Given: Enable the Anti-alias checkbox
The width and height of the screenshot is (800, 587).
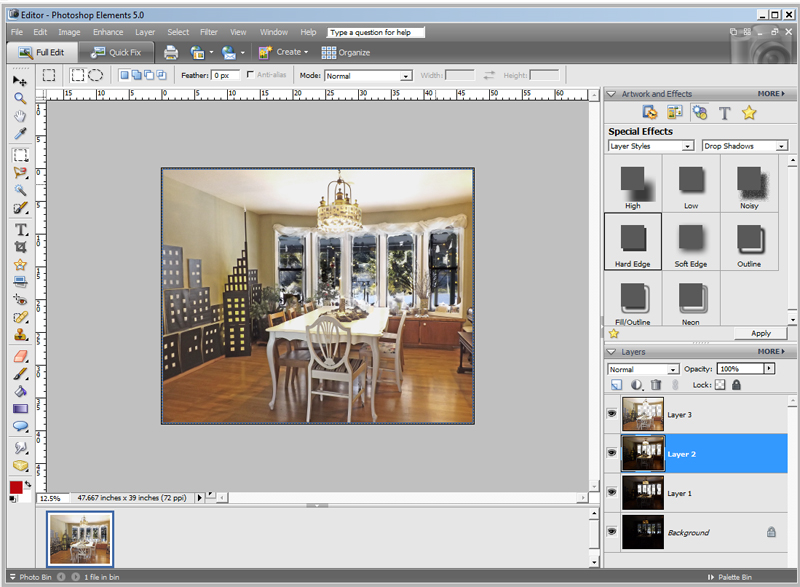Looking at the screenshot, I should pos(250,74).
